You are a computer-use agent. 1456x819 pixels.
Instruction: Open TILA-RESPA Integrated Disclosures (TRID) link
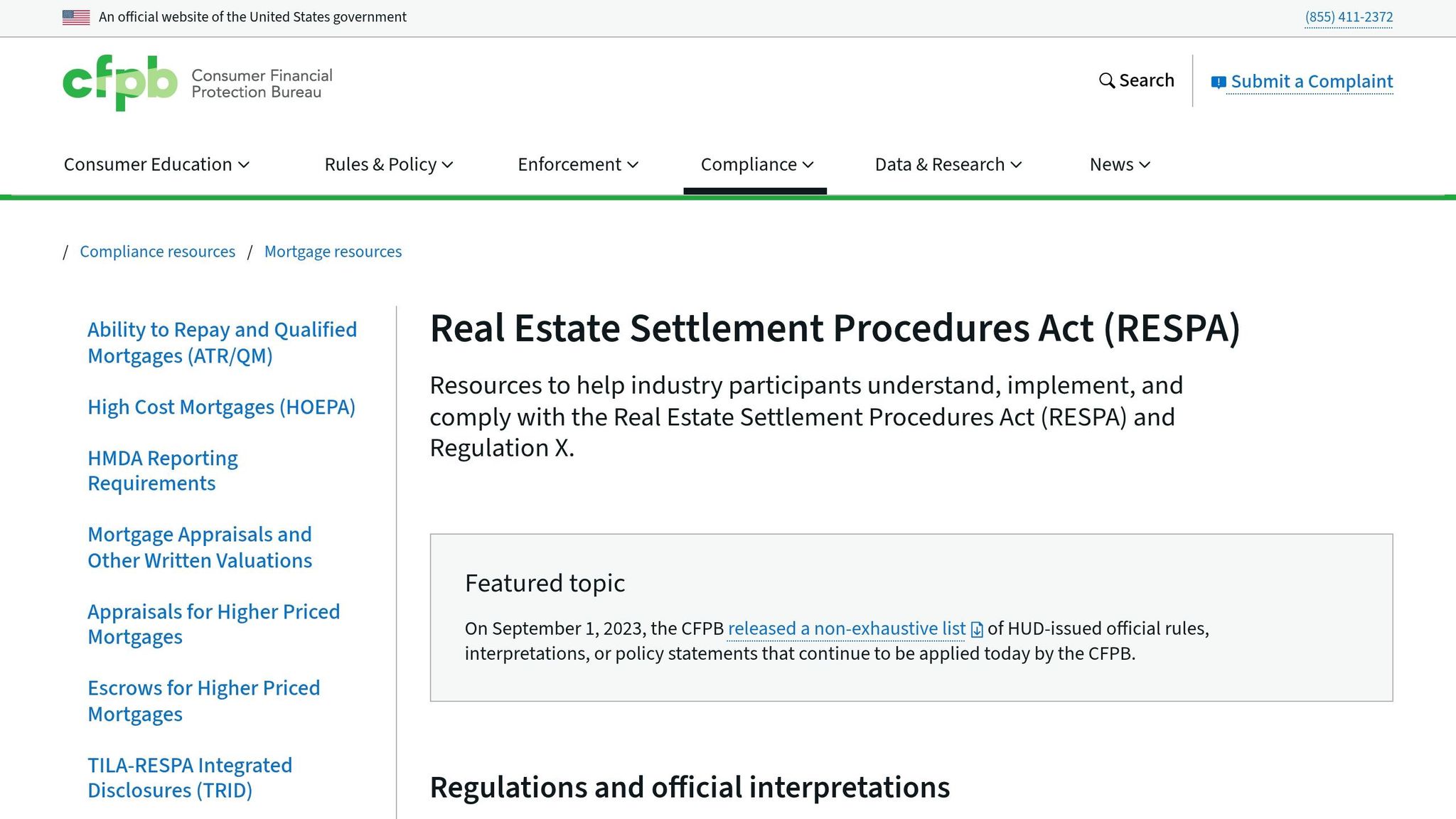tap(190, 778)
